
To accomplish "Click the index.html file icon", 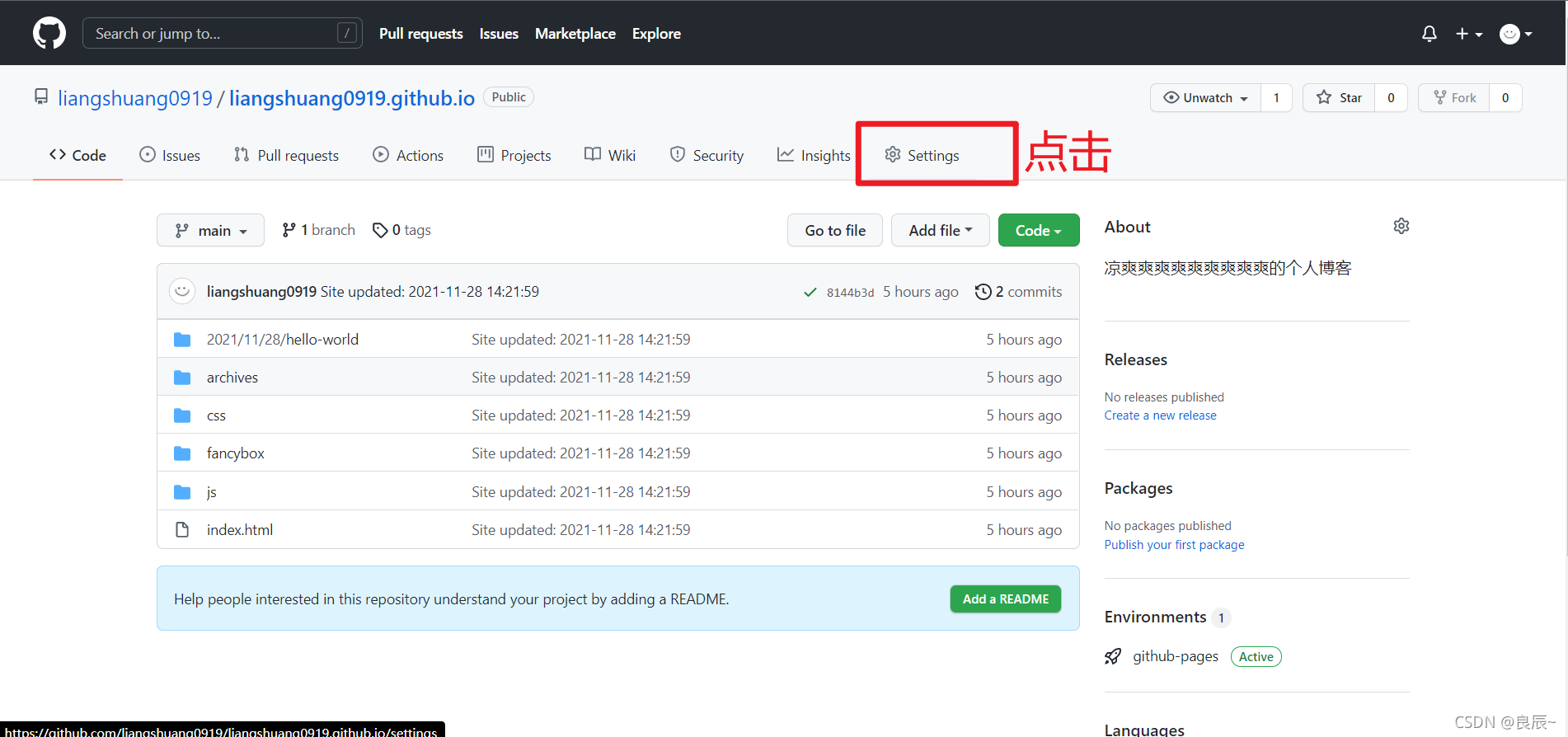I will (x=182, y=530).
